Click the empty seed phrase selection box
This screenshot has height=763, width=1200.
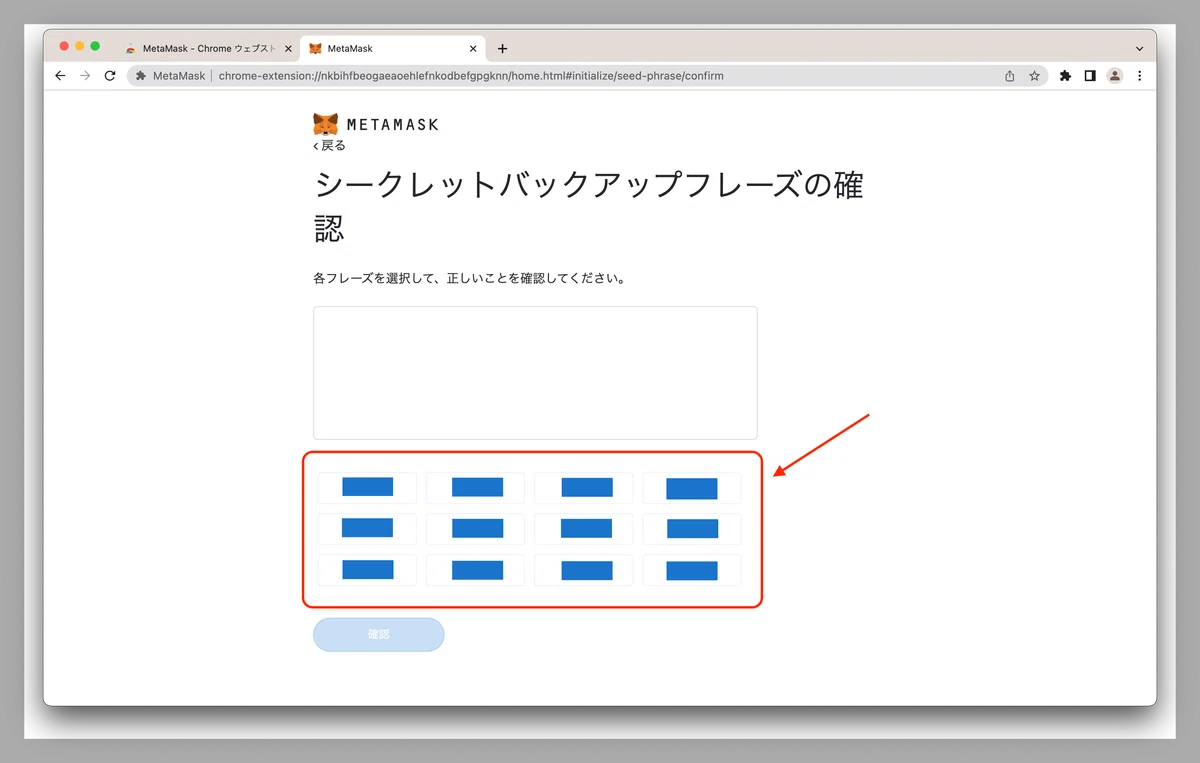[x=535, y=373]
